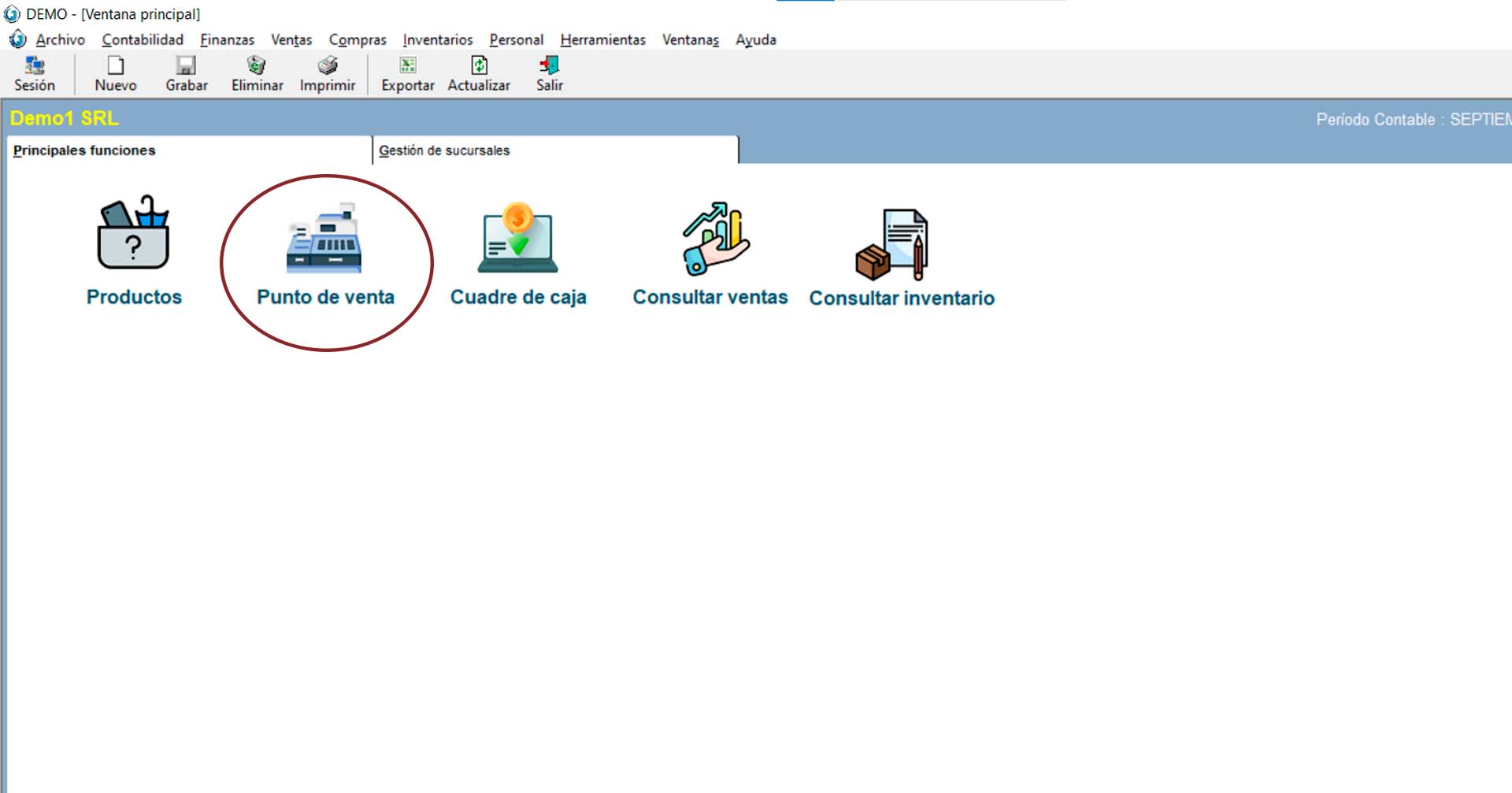Viewport: 1512px width, 793px height.
Task: Open the Cuadre de caja icon
Action: point(517,239)
